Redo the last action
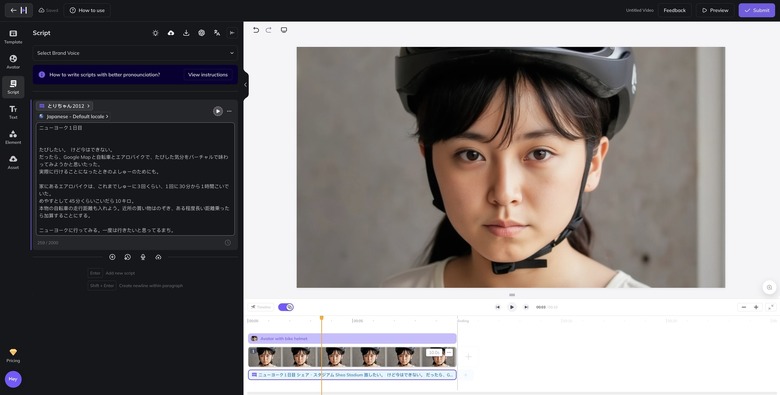Screen dimensions: 780x395 [269, 30]
